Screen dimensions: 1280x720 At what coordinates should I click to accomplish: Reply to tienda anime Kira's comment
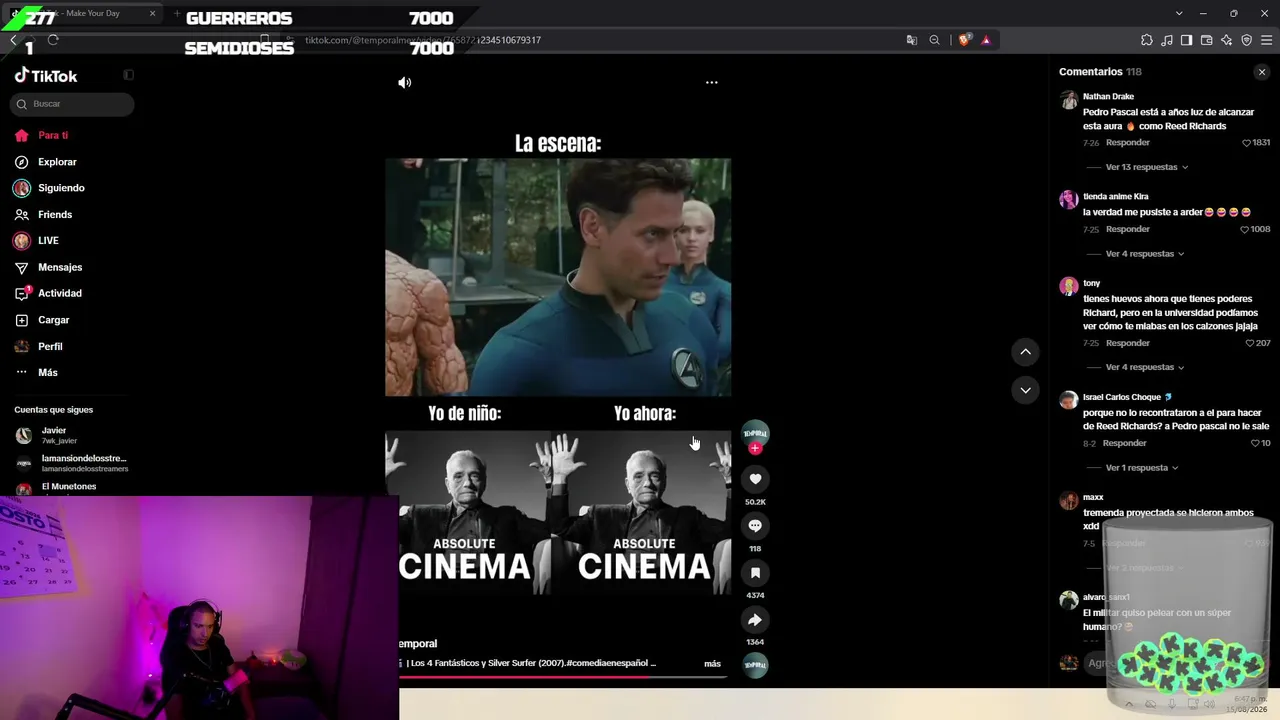pyautogui.click(x=1128, y=229)
